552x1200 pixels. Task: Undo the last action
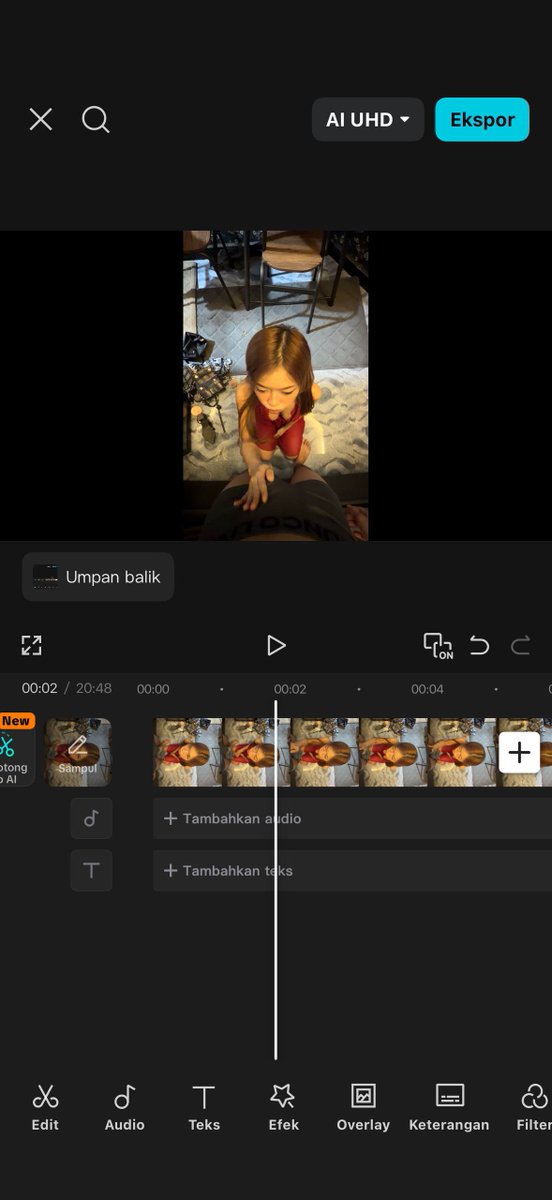pyautogui.click(x=480, y=645)
